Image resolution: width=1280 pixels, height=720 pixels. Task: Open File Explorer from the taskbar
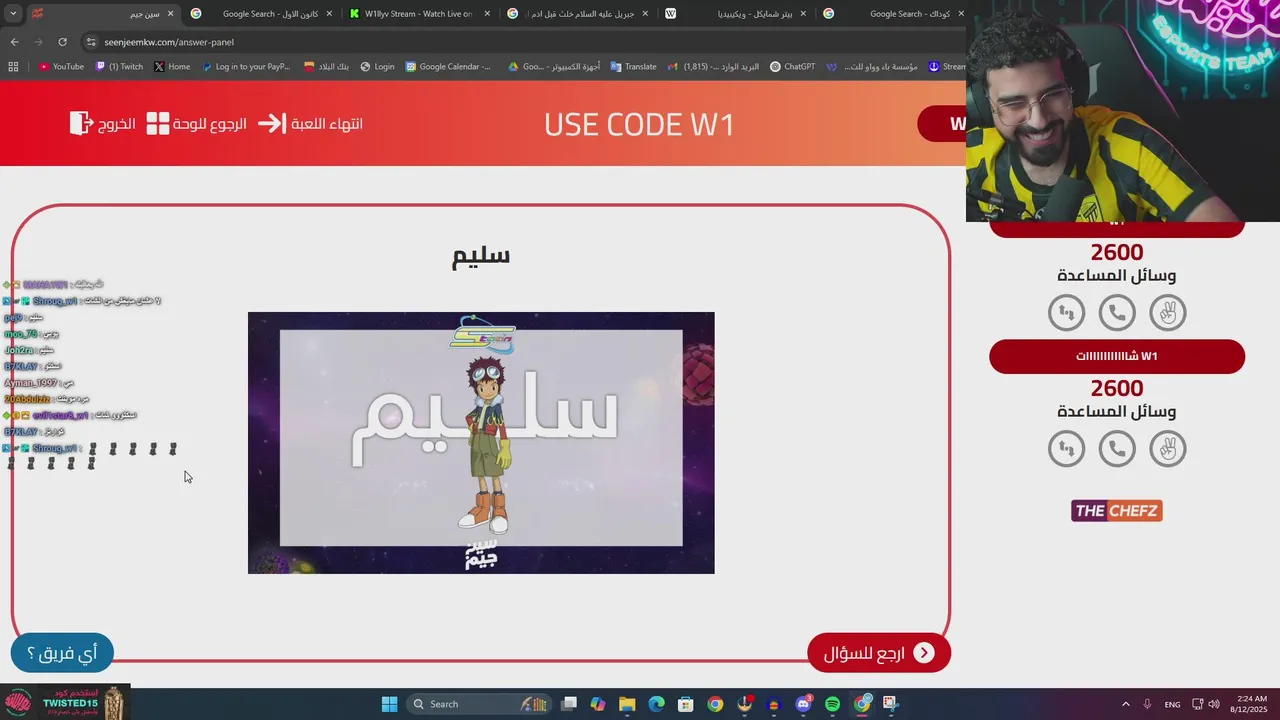point(627,704)
